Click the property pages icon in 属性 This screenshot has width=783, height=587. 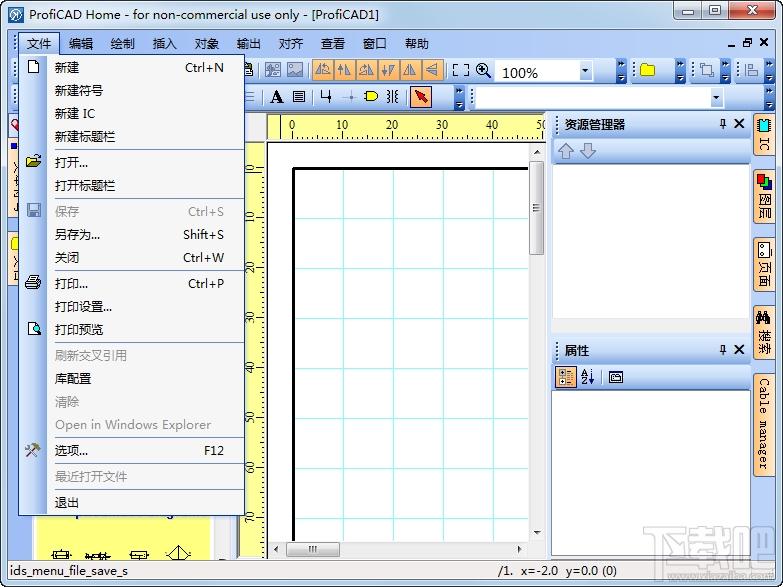point(616,377)
